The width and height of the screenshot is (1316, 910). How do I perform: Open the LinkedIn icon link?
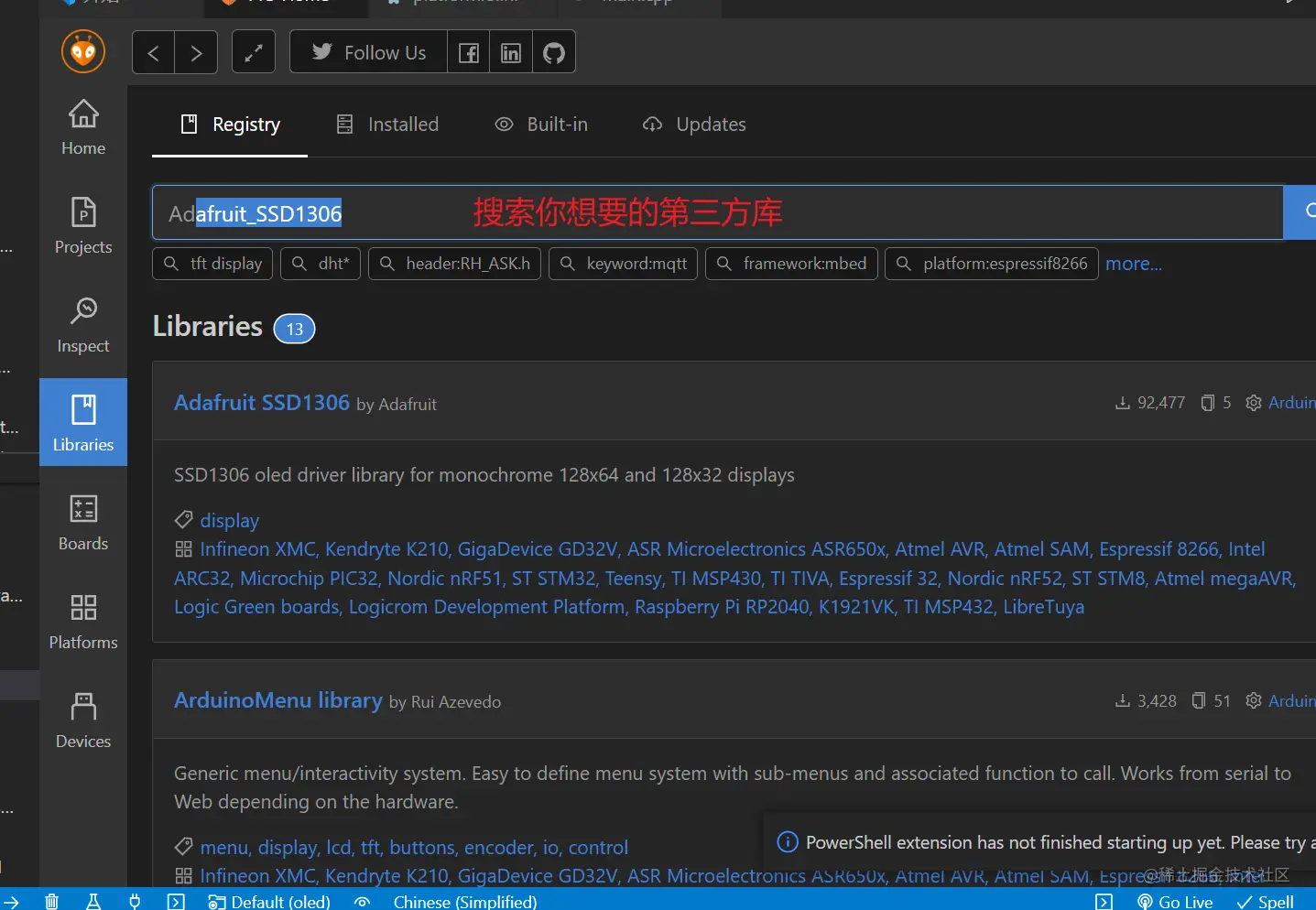coord(511,52)
